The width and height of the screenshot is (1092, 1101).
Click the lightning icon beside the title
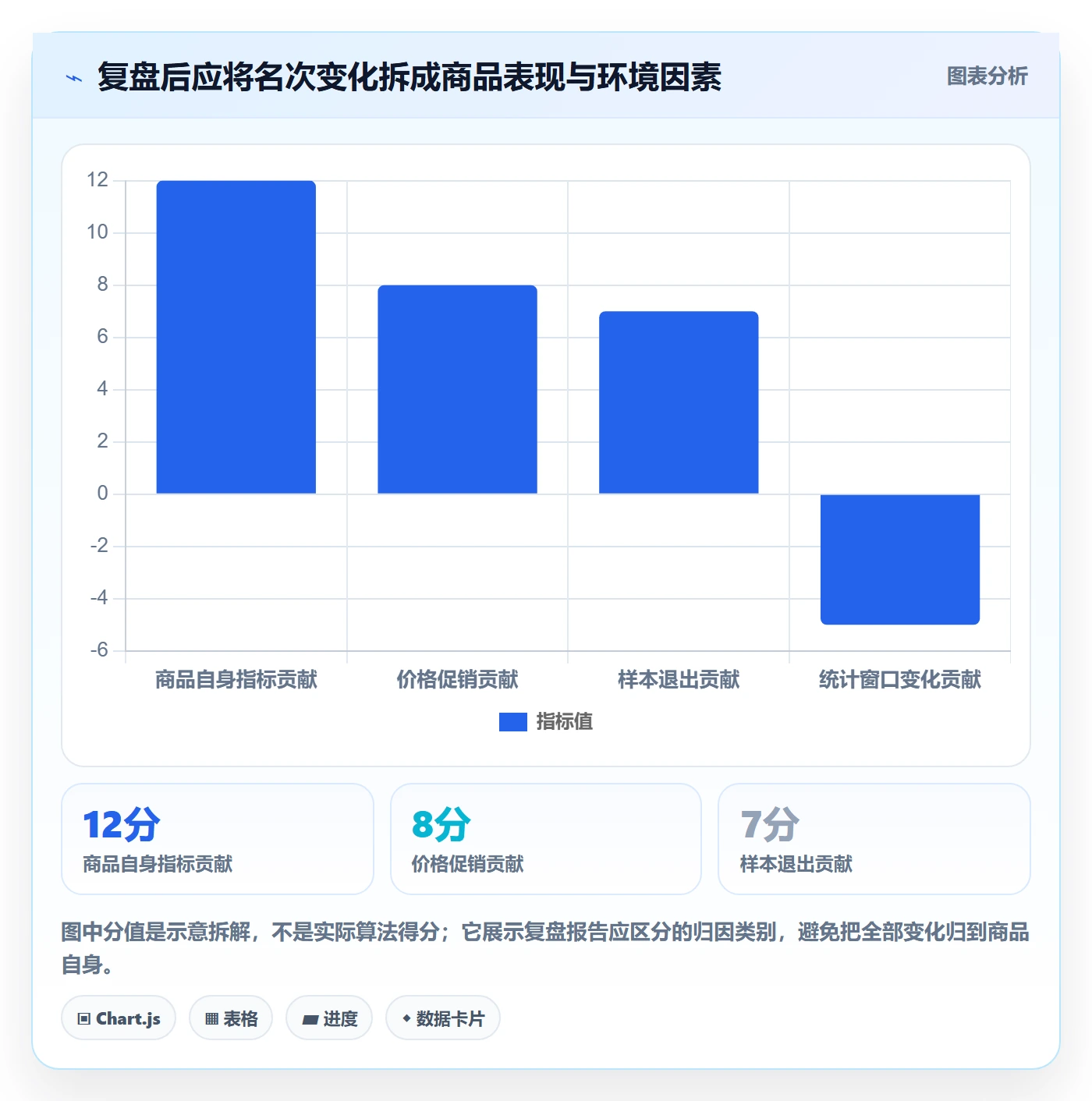pos(74,78)
